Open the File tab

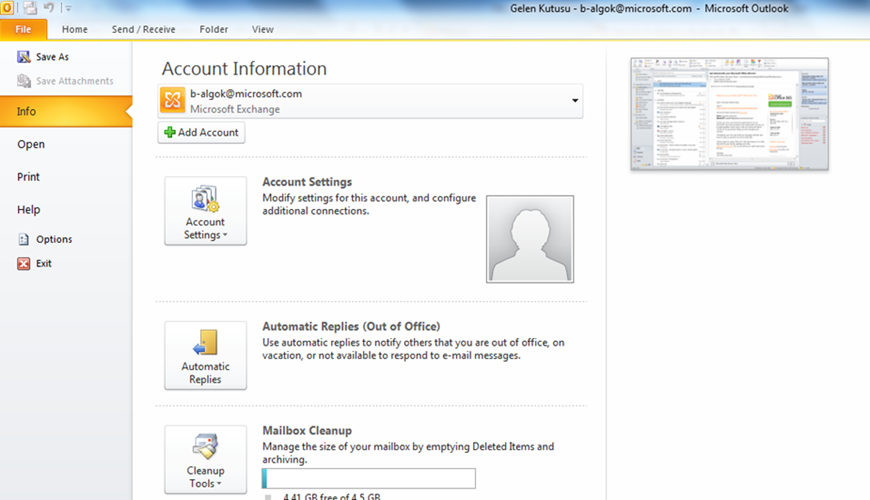(x=23, y=29)
